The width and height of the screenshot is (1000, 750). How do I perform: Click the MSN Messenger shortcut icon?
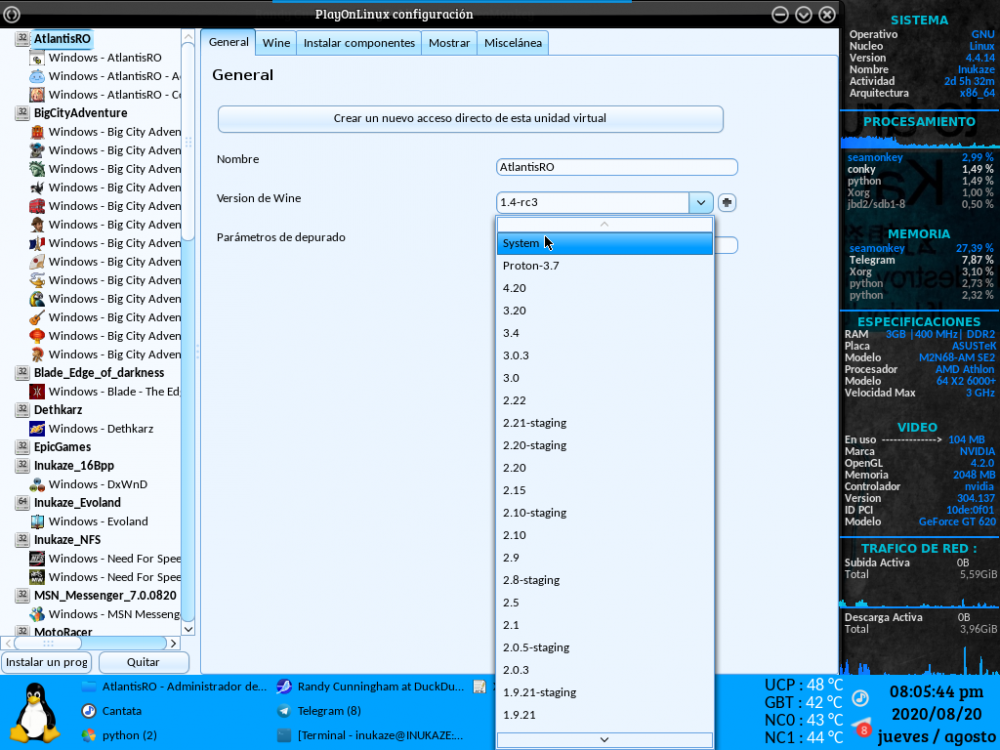[37, 614]
